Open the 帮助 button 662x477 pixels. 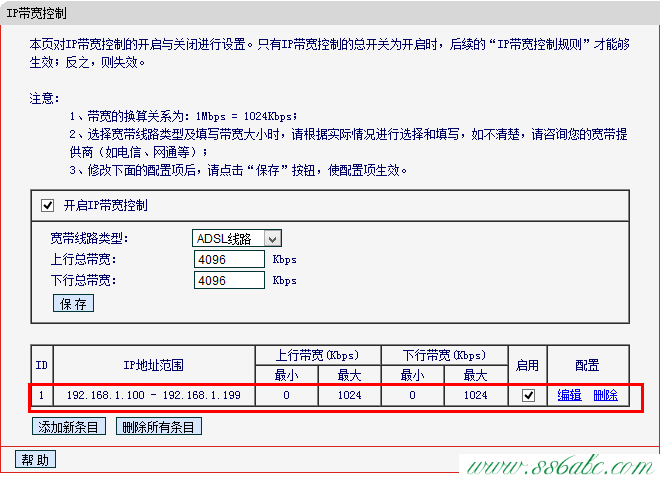(35, 460)
